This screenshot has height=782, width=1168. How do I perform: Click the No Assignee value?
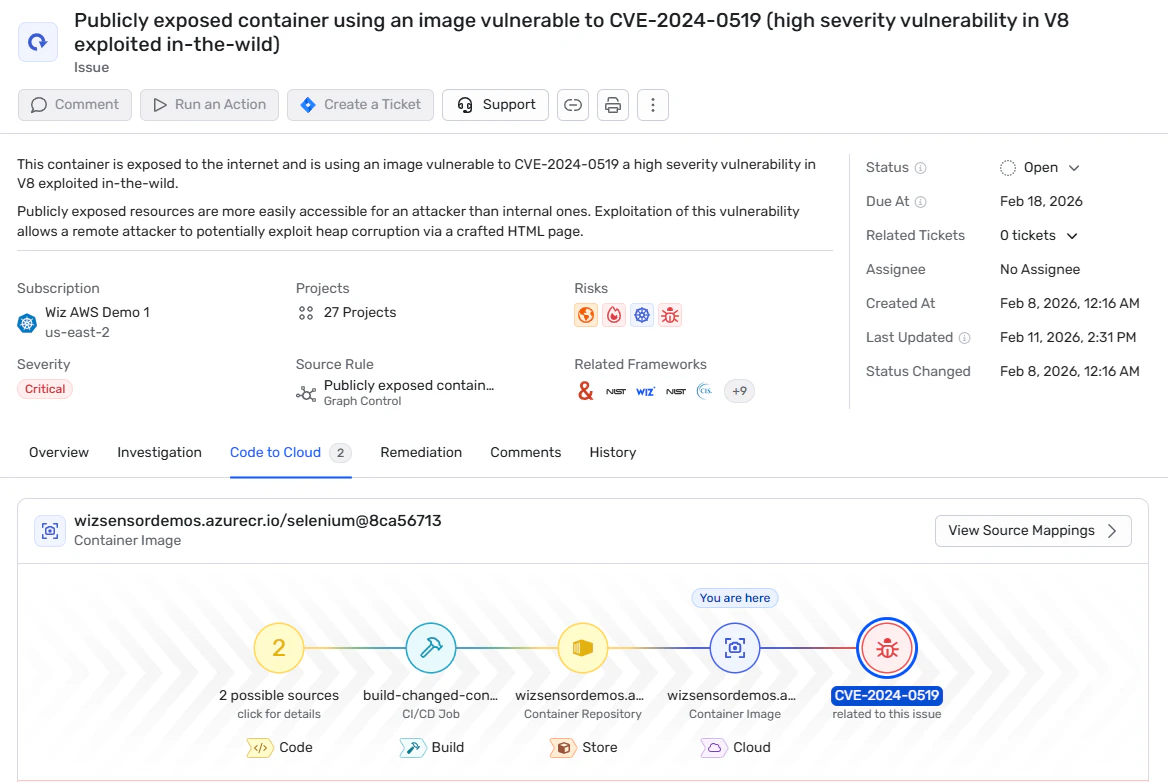pos(1040,270)
